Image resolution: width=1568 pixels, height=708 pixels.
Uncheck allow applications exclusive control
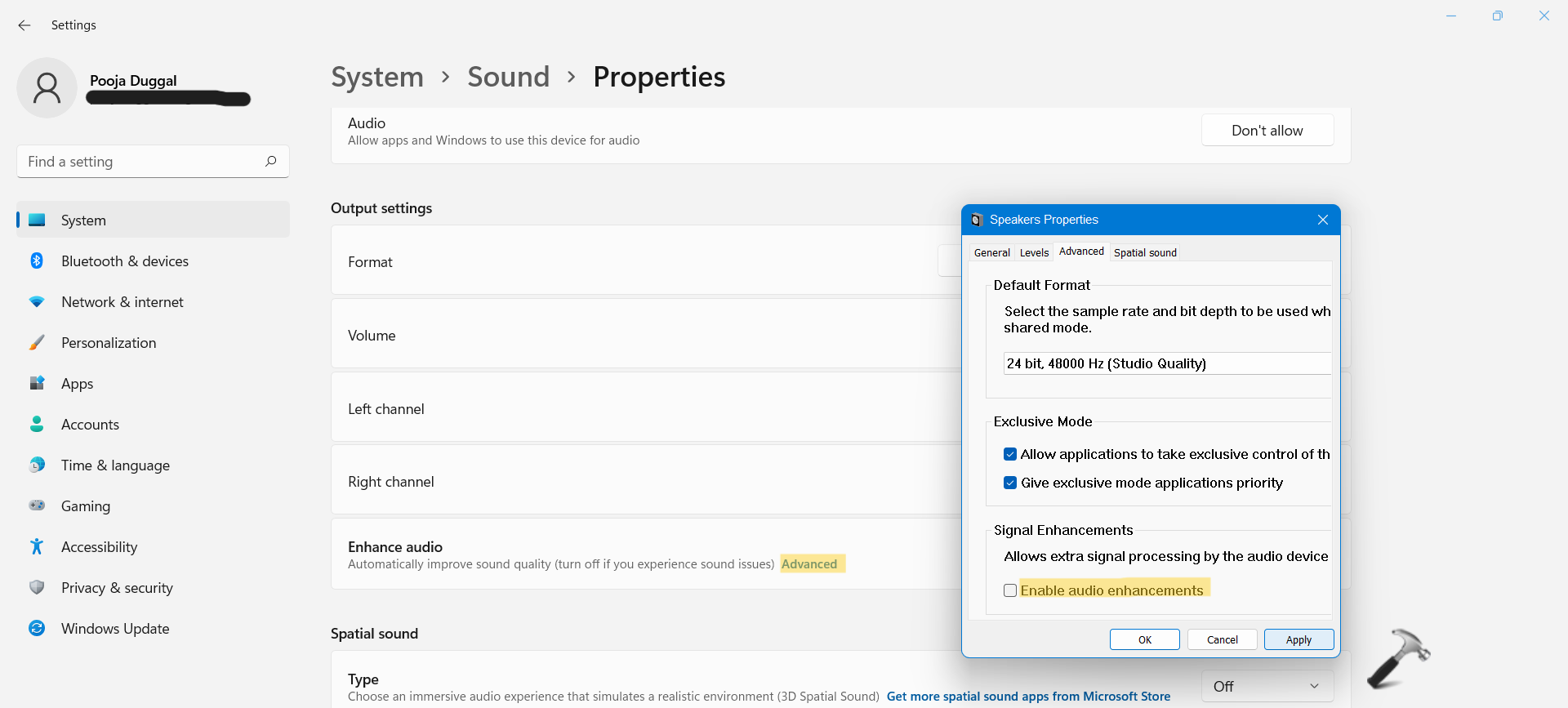(x=1010, y=454)
